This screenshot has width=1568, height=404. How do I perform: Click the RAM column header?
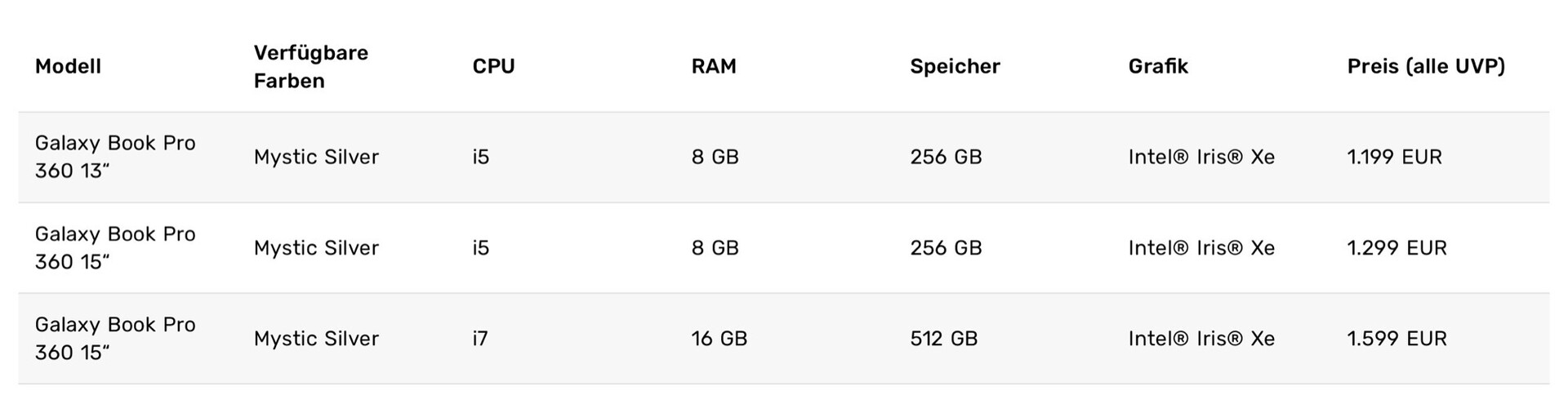click(x=713, y=66)
